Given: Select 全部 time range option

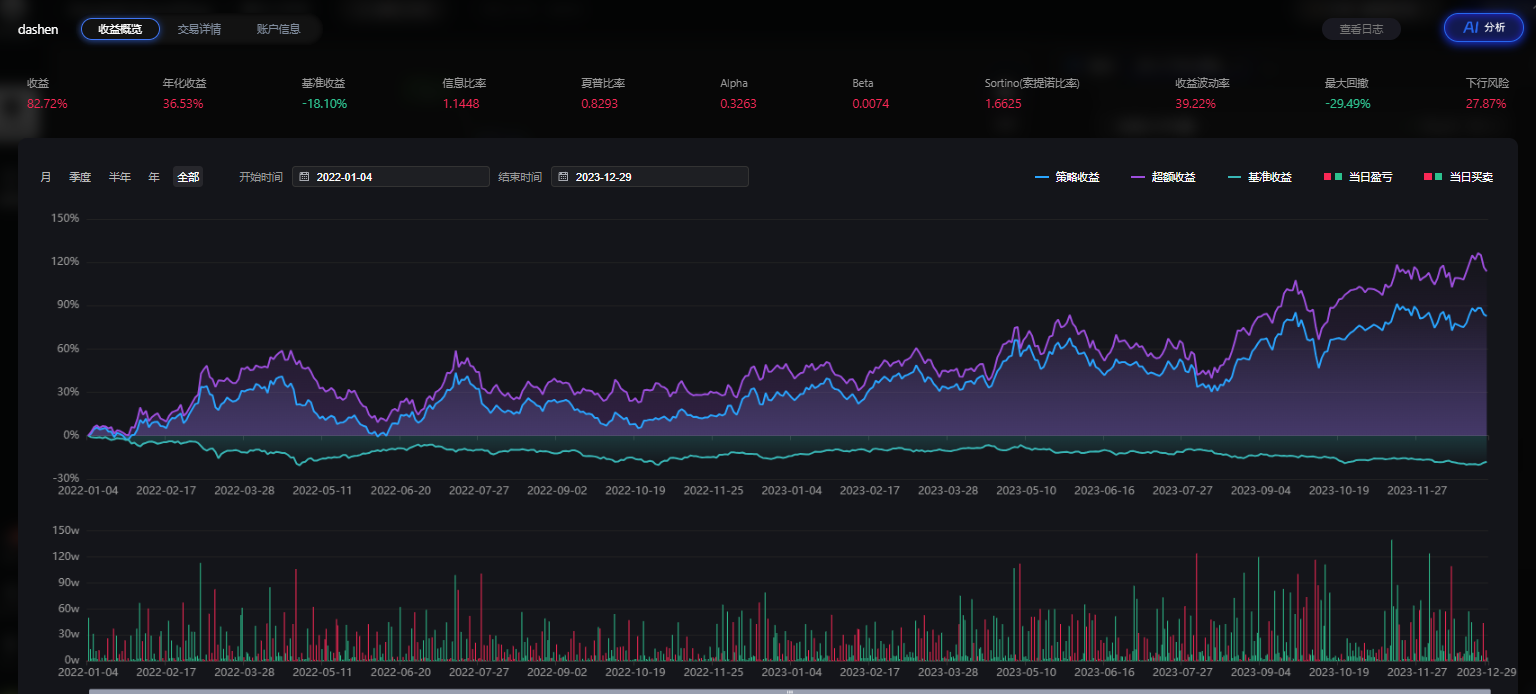Looking at the screenshot, I should 188,177.
